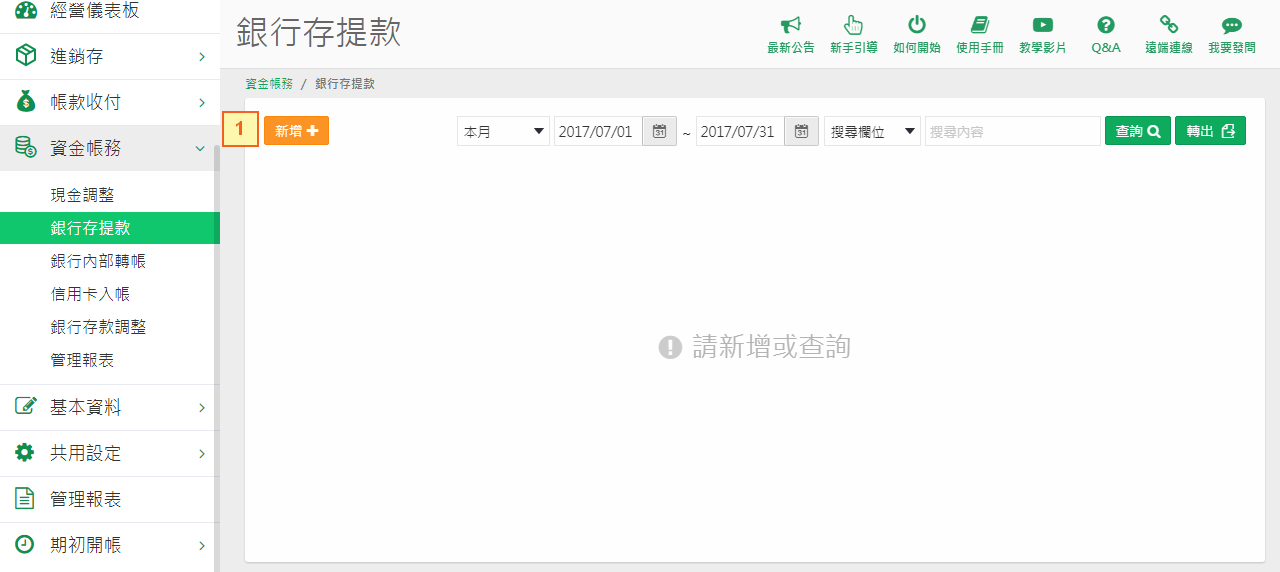Expand the 期初開帳 menu chevron
This screenshot has height=572, width=1280.
[x=201, y=546]
